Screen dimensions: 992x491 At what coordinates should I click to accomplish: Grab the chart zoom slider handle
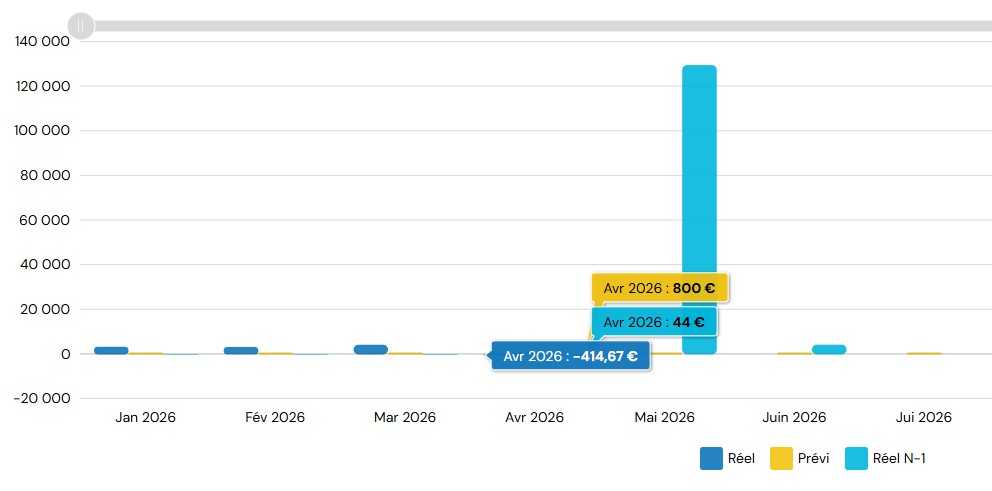(81, 26)
